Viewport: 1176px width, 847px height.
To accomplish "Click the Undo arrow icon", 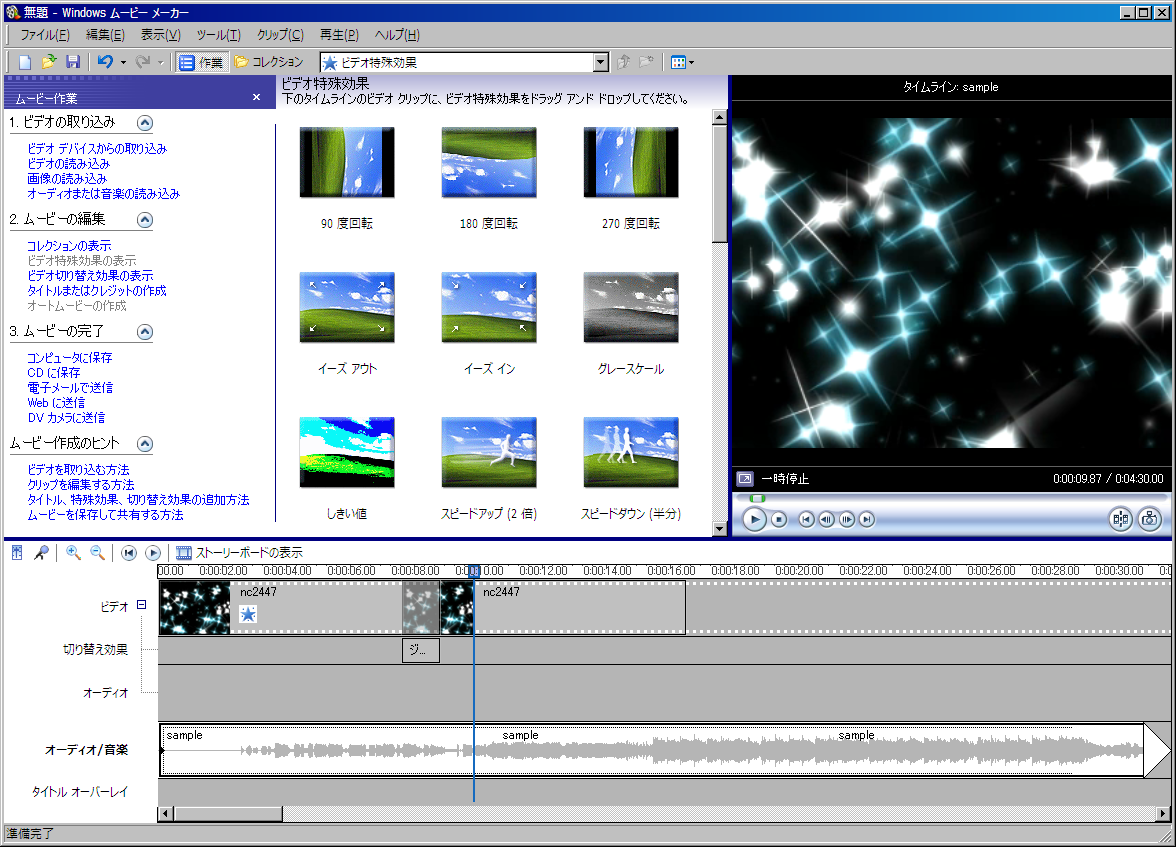I will click(x=106, y=62).
